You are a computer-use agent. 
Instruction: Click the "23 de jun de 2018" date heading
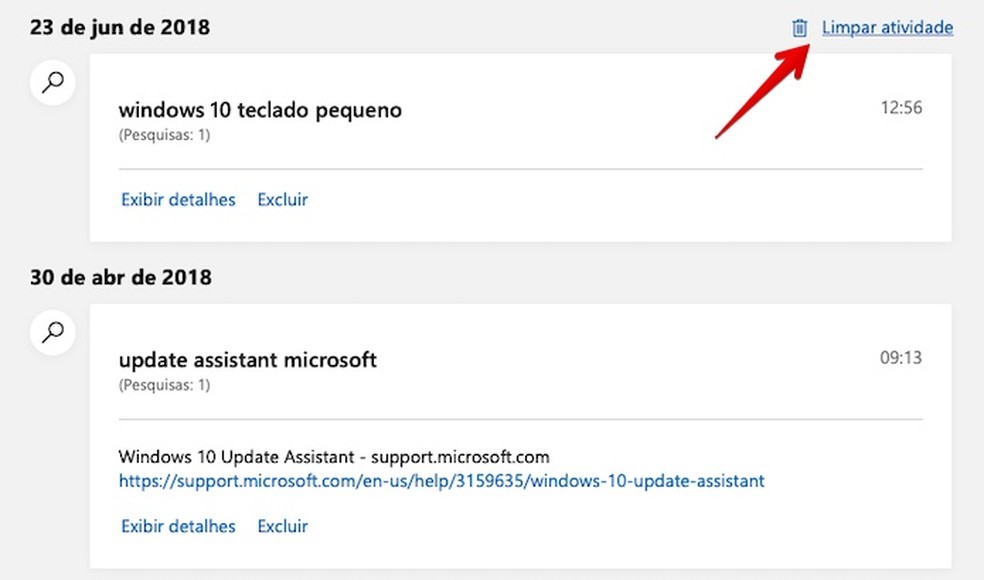[x=120, y=27]
